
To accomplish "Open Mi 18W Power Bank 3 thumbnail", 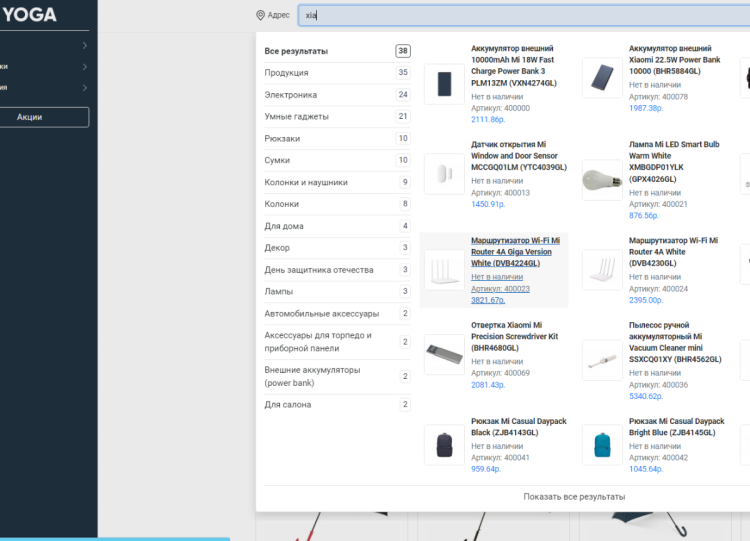I will pyautogui.click(x=444, y=84).
